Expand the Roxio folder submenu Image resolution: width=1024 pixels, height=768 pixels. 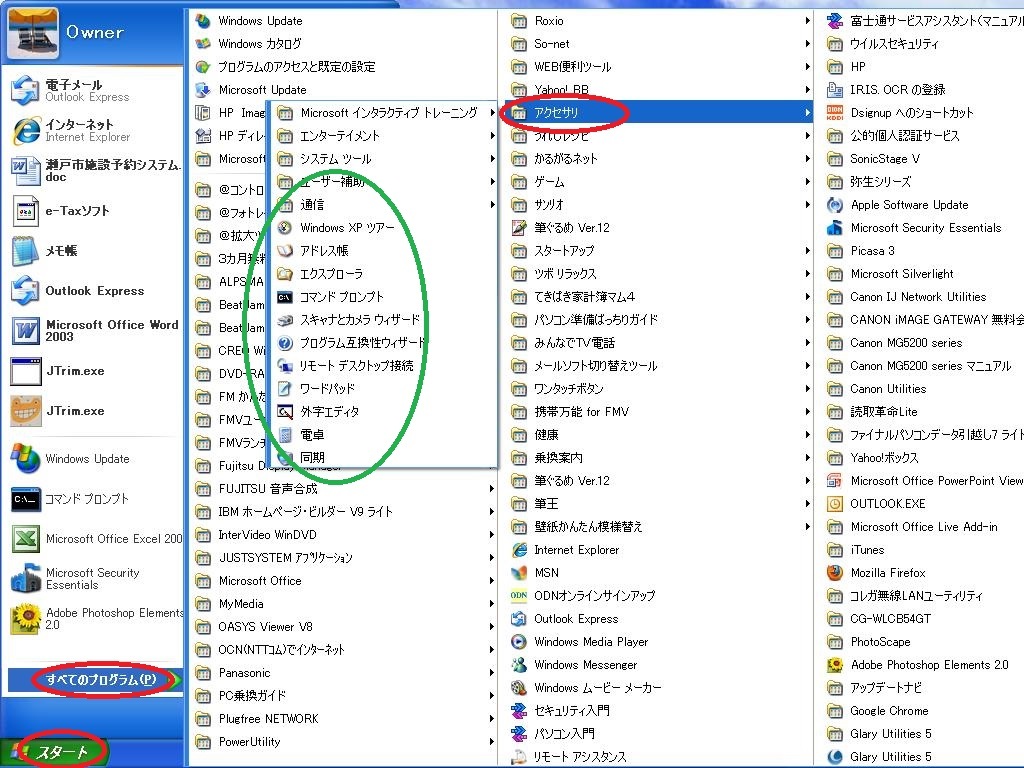click(808, 21)
